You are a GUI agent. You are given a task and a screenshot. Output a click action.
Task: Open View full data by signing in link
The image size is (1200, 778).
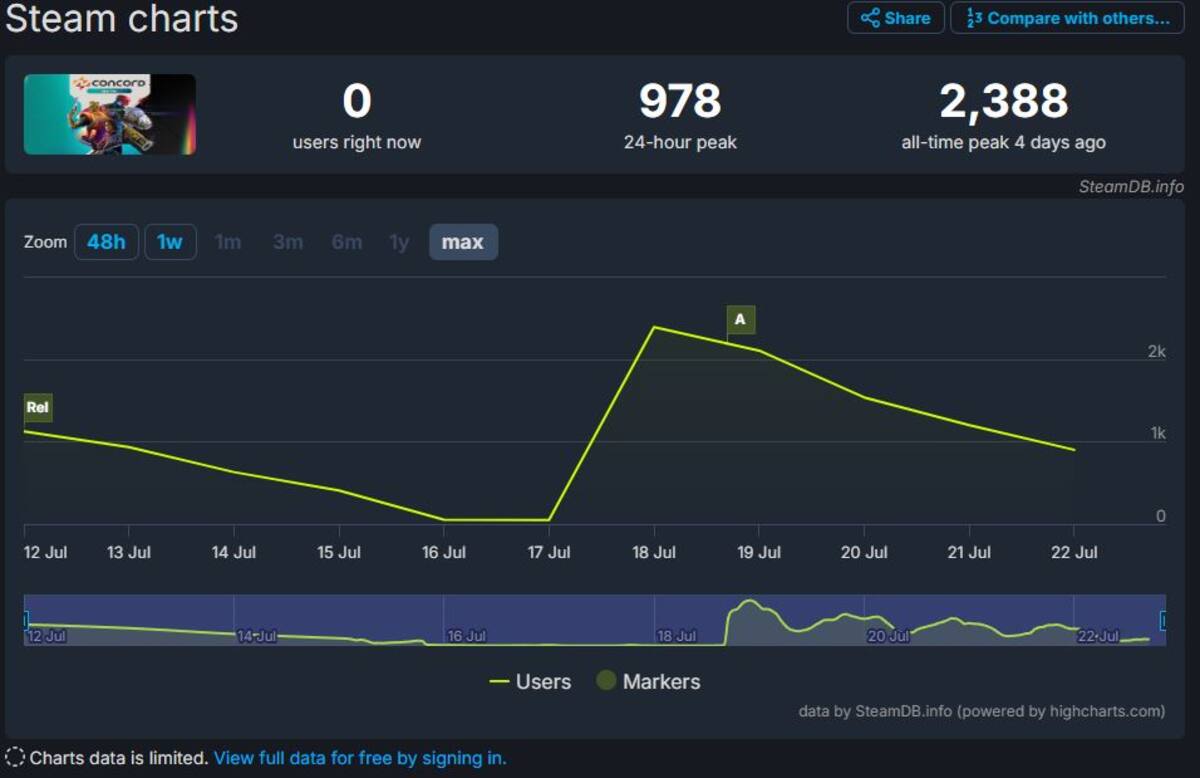click(x=360, y=758)
